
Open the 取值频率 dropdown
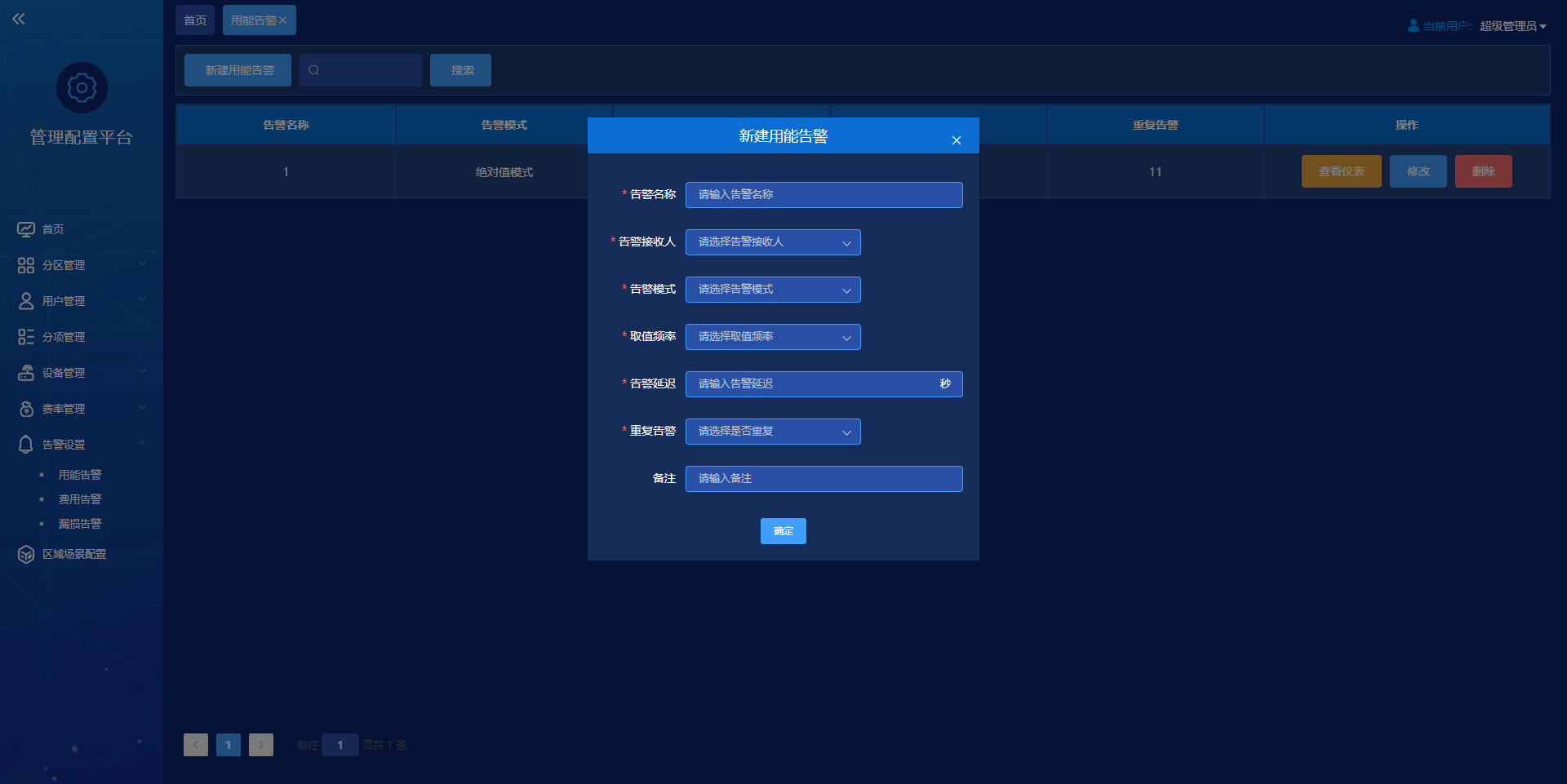[773, 337]
